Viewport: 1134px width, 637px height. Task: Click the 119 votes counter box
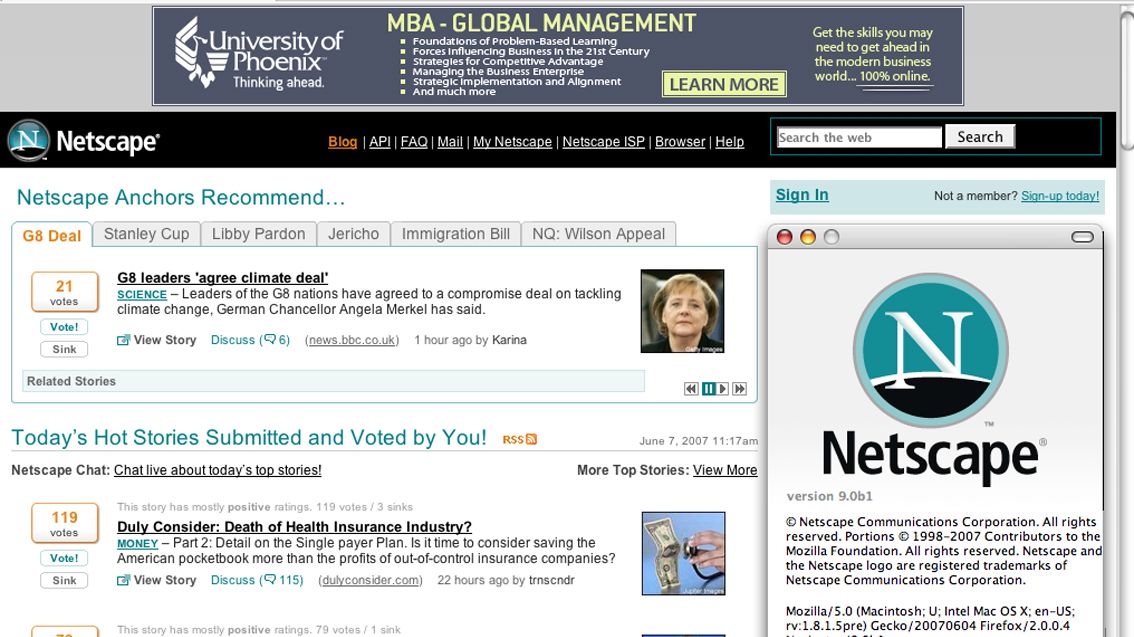pos(64,523)
